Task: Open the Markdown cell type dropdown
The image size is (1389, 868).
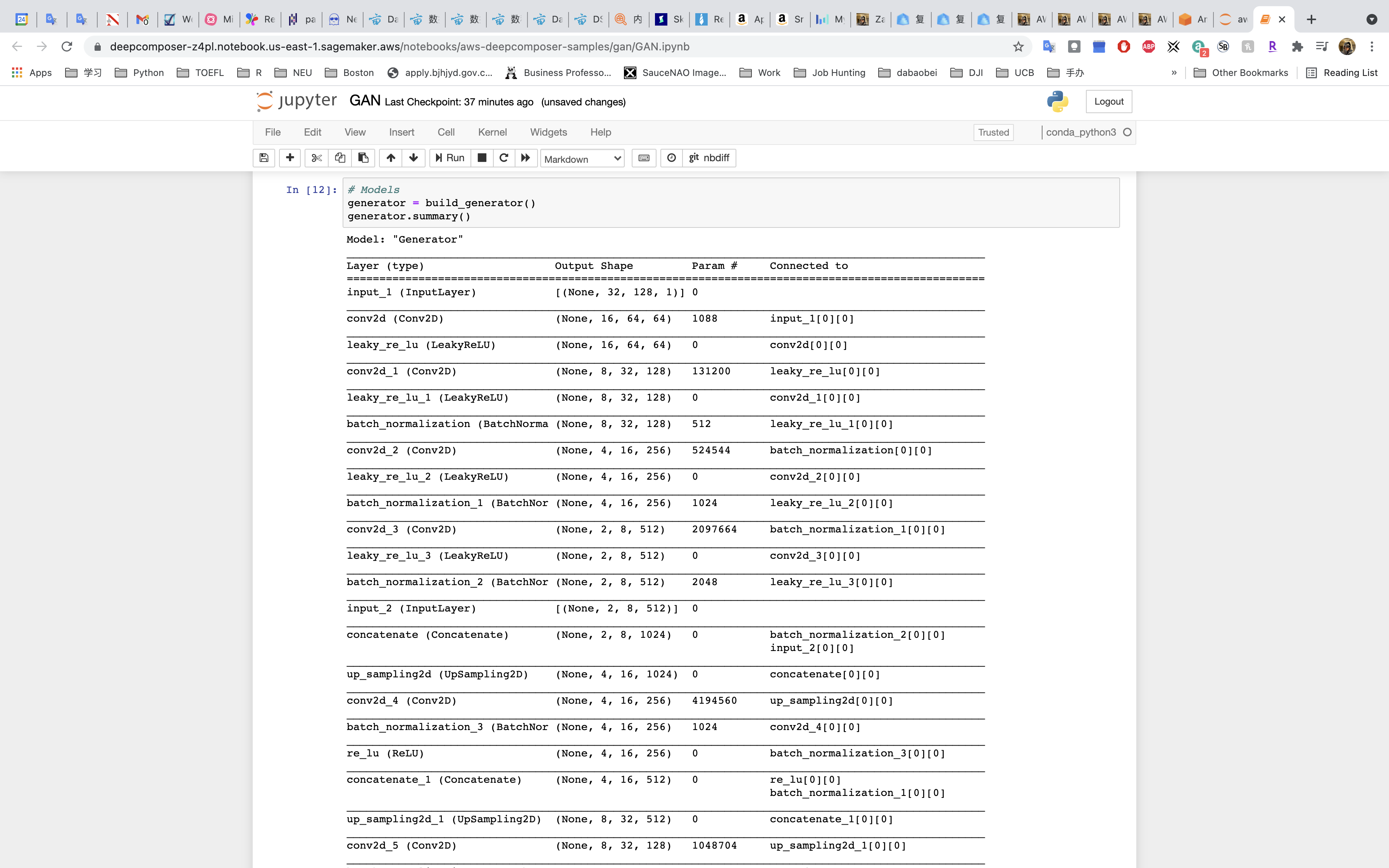Action: (582, 159)
